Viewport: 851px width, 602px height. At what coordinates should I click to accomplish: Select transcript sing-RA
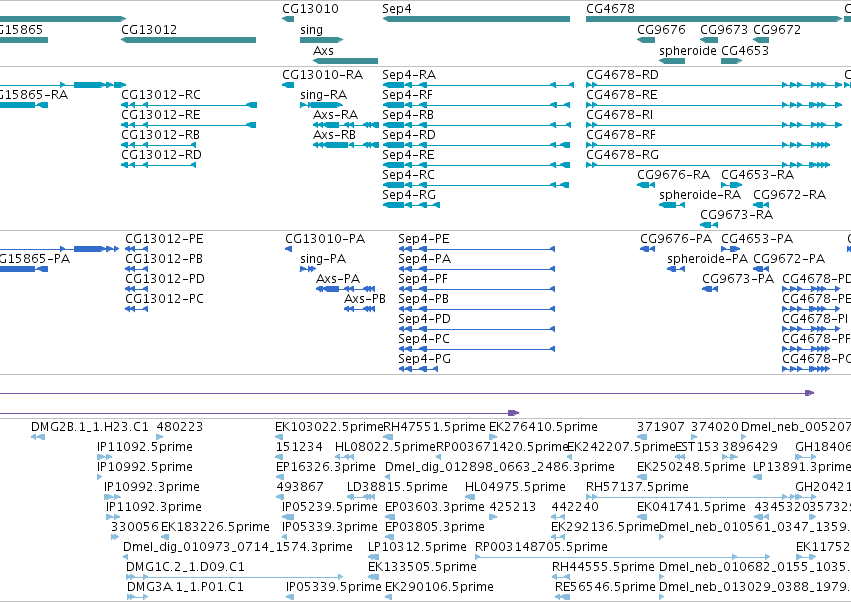point(322,105)
